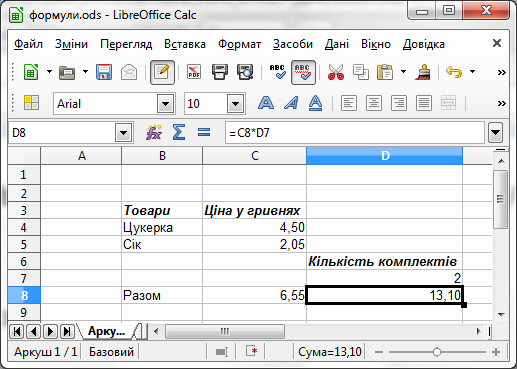Click cell containing Цукерка
Image resolution: width=517 pixels, height=369 pixels.
[162, 228]
